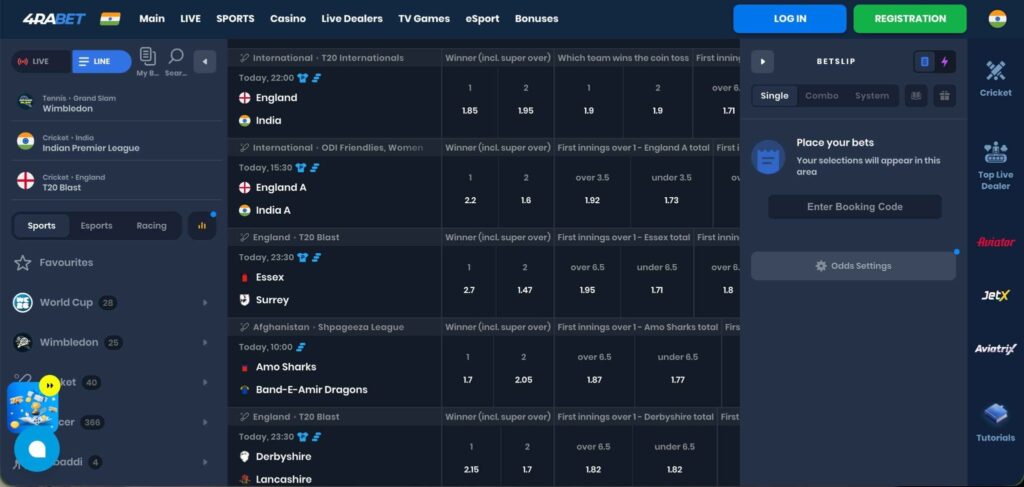
Task: Select the Esports category tab
Action: 96,226
